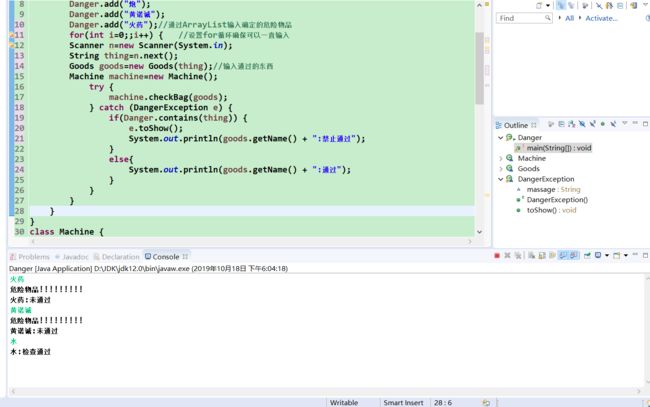Click the 28 : 6 cursor position in status bar

pos(443,402)
